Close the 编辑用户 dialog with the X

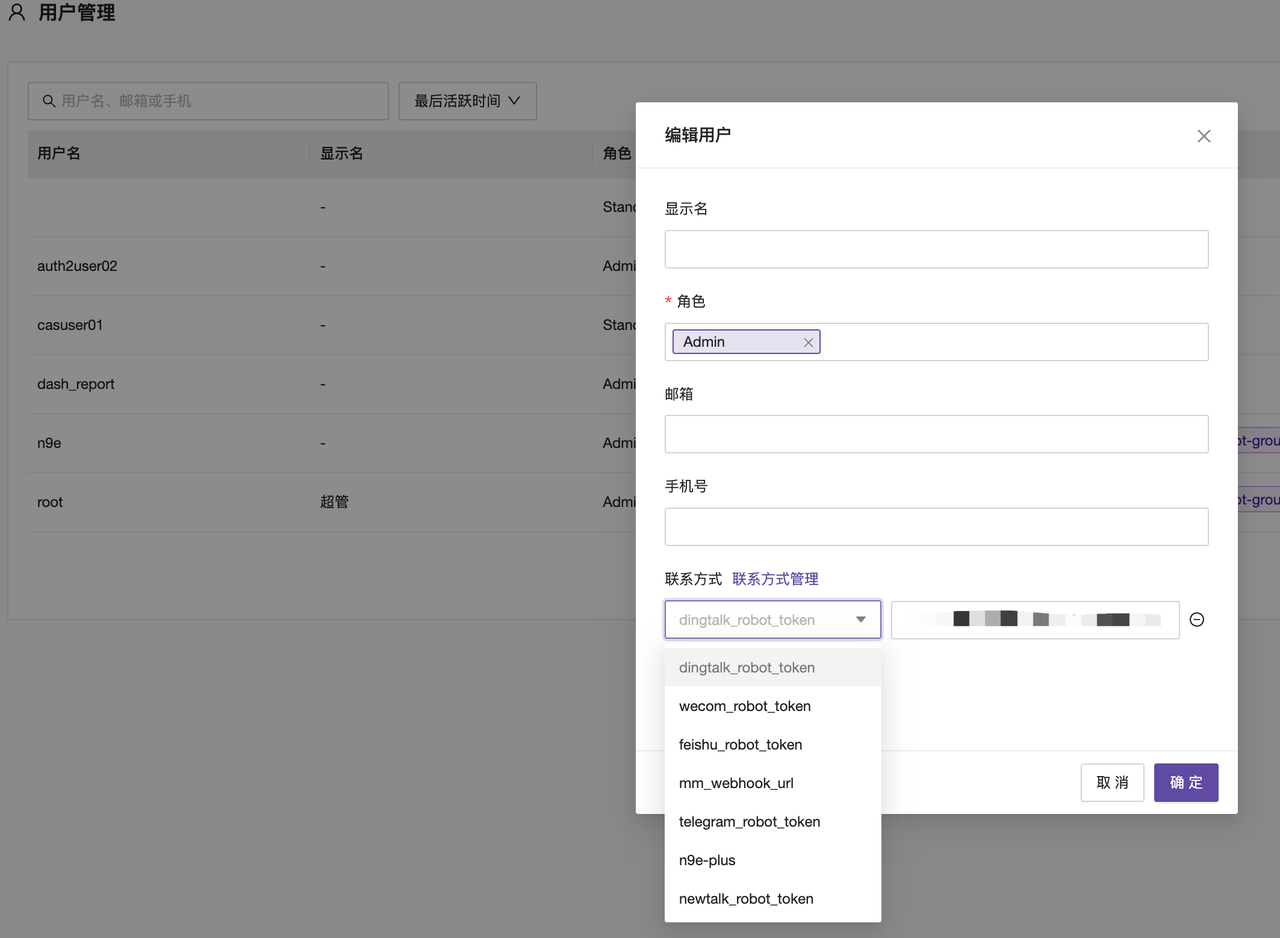(1204, 136)
